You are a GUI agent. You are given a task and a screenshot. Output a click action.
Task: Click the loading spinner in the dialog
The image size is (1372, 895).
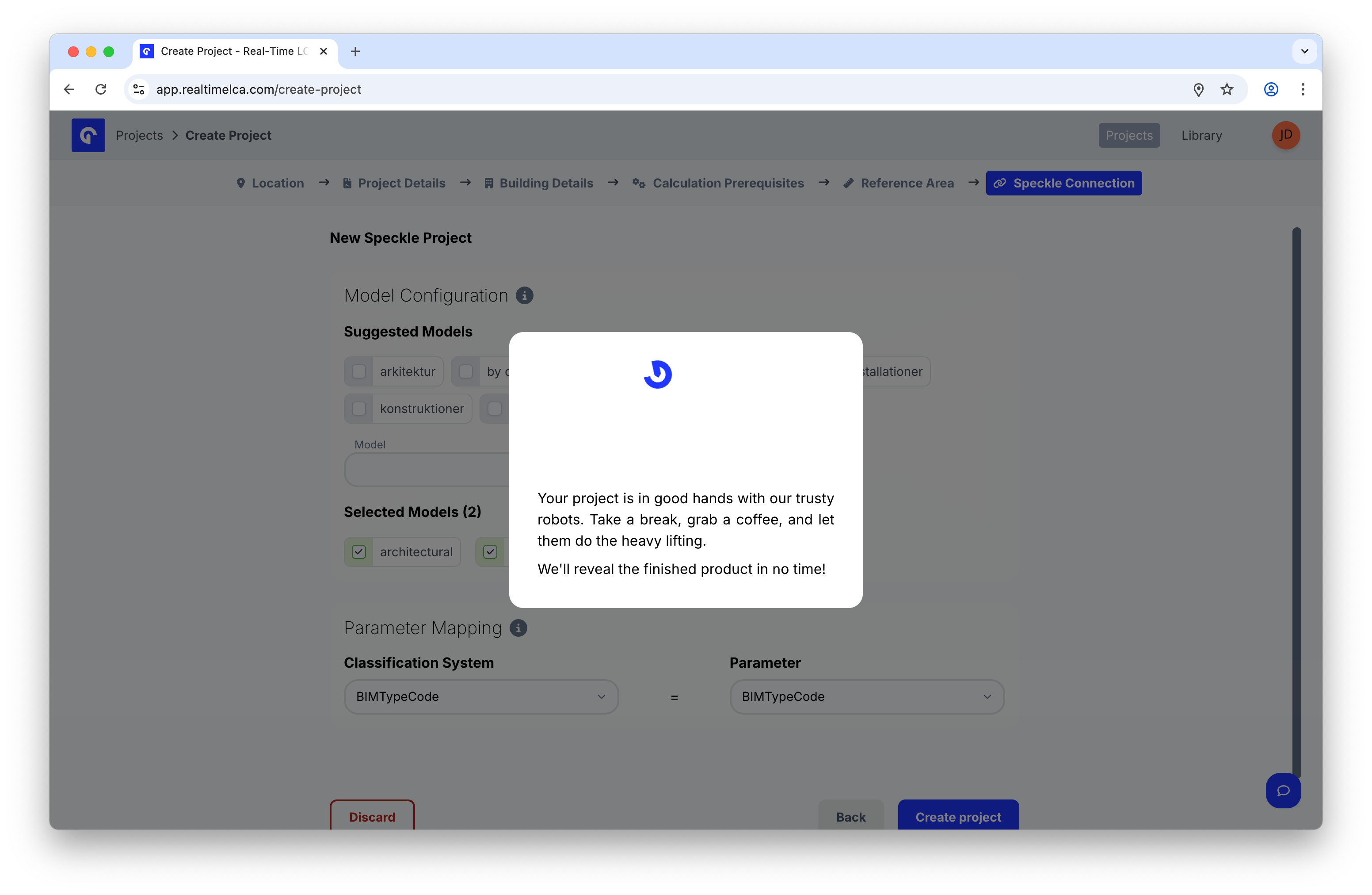(658, 374)
